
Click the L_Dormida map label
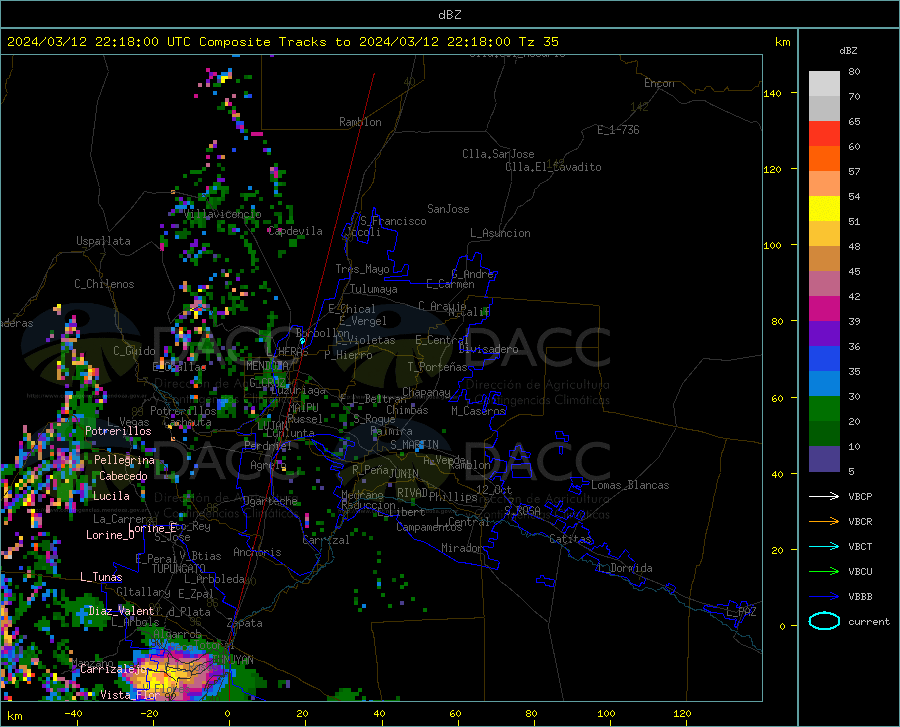pyautogui.click(x=624, y=568)
